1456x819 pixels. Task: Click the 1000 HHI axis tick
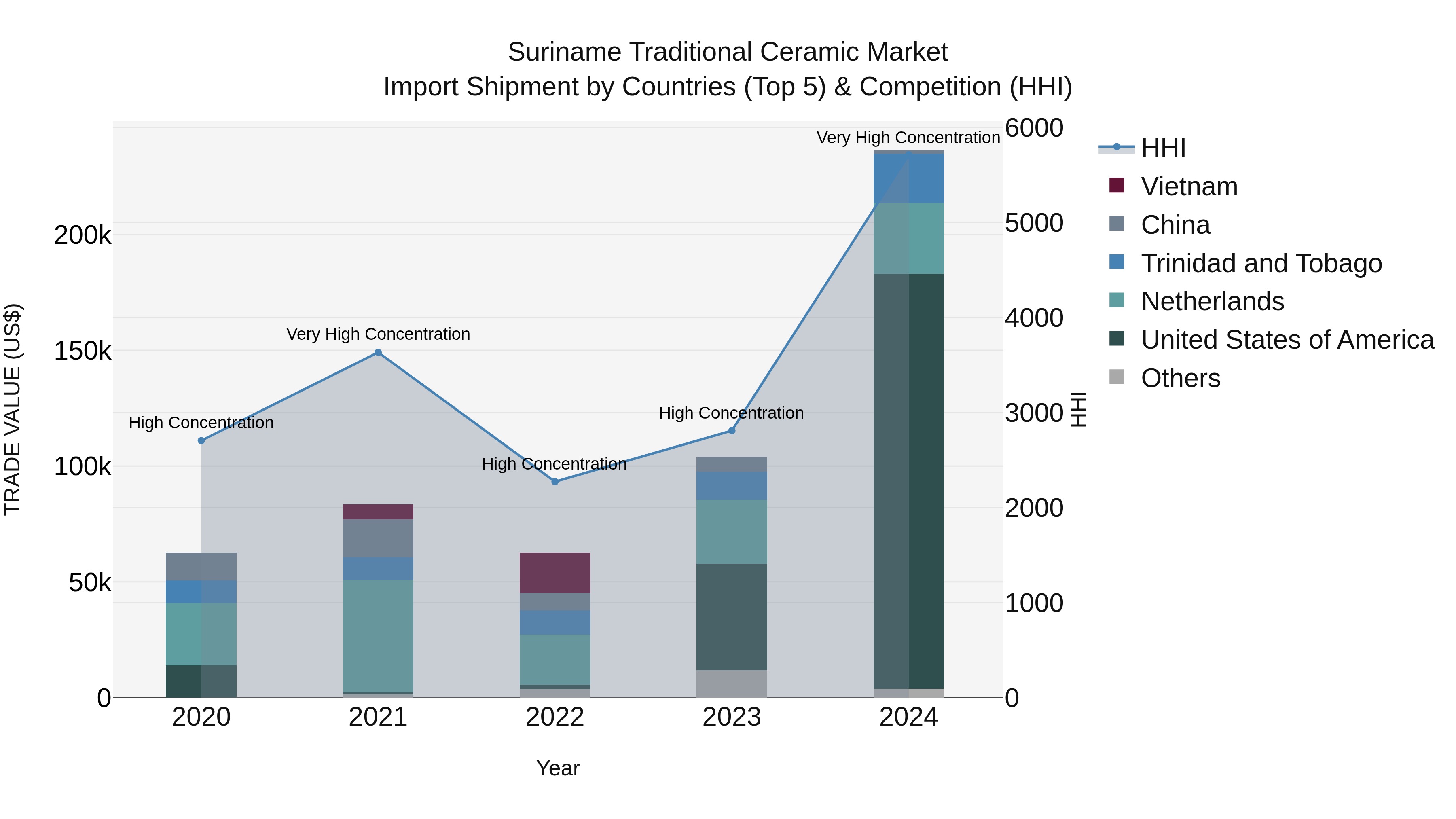point(1034,603)
